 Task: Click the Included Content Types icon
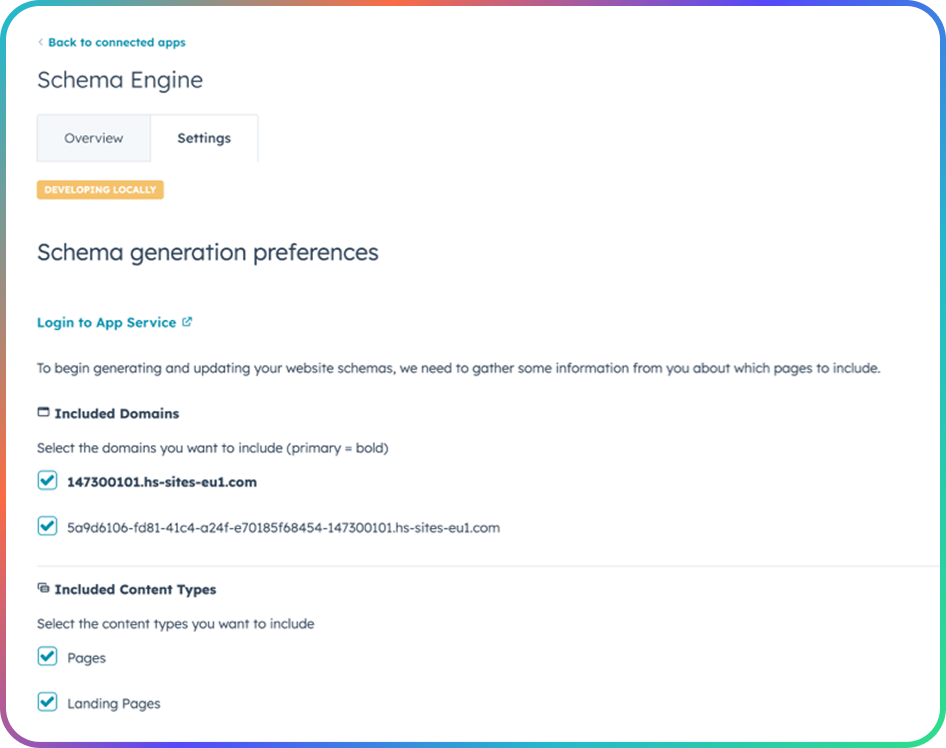43,589
